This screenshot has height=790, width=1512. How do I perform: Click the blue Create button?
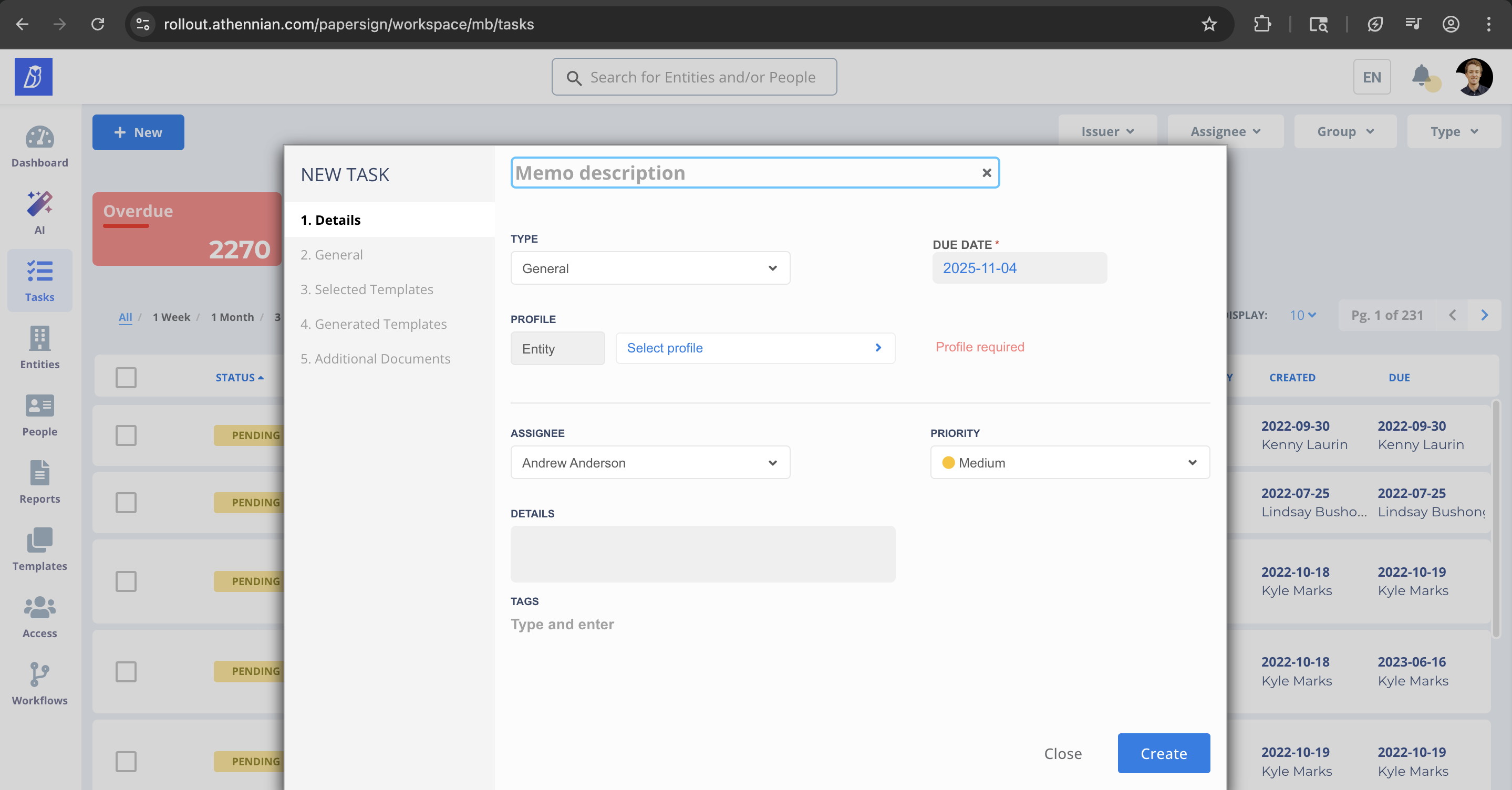tap(1163, 753)
